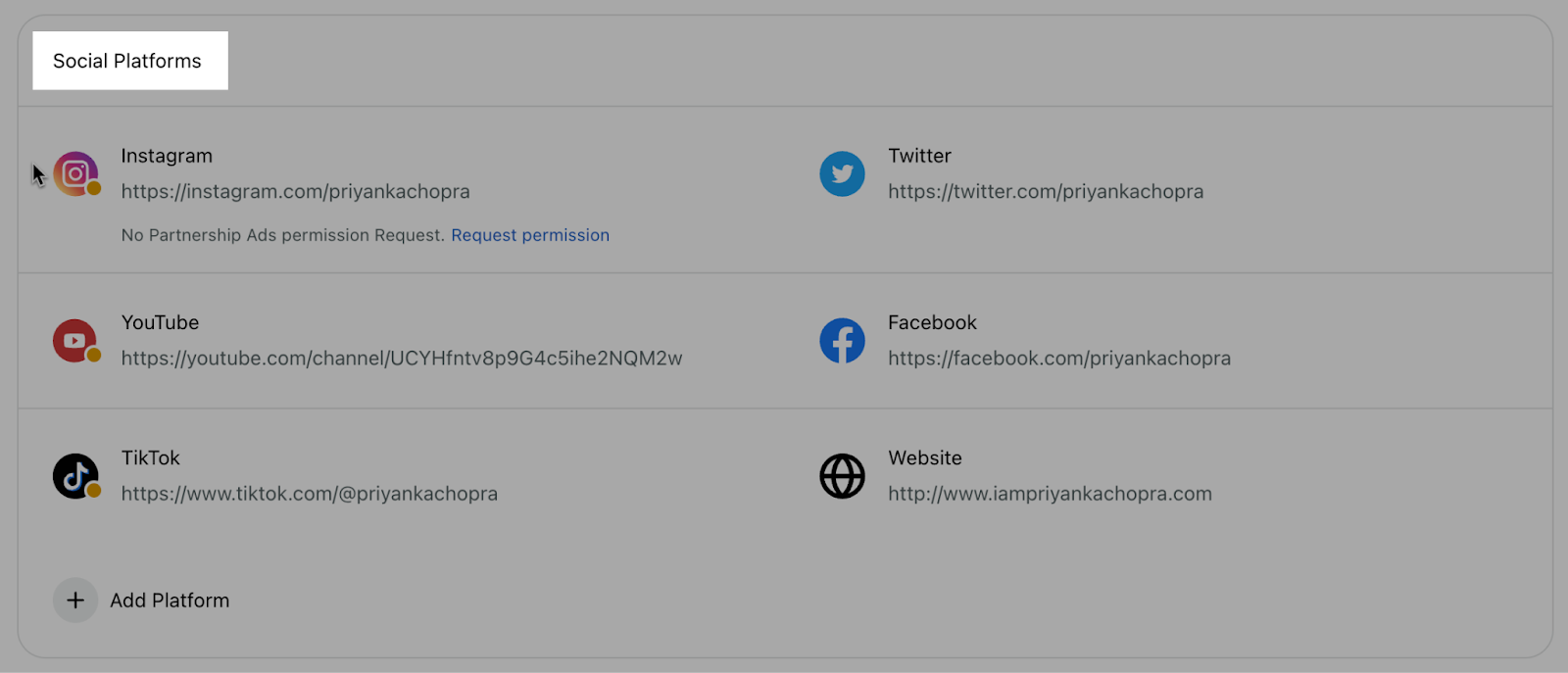Click the orange status dot on TikTok icon
Image resolution: width=1568 pixels, height=673 pixels.
94,490
